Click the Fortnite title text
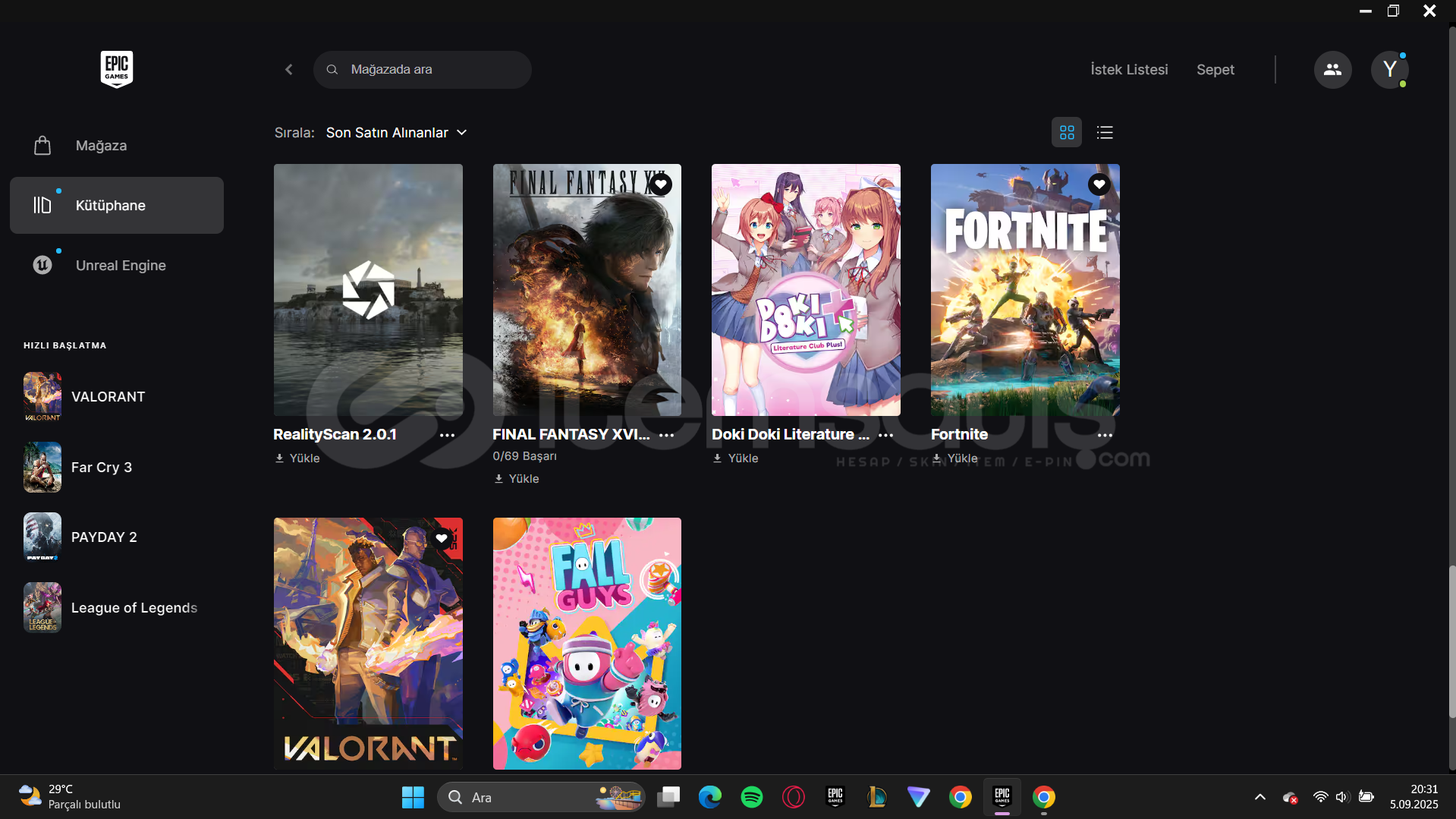The height and width of the screenshot is (819, 1456). click(959, 435)
